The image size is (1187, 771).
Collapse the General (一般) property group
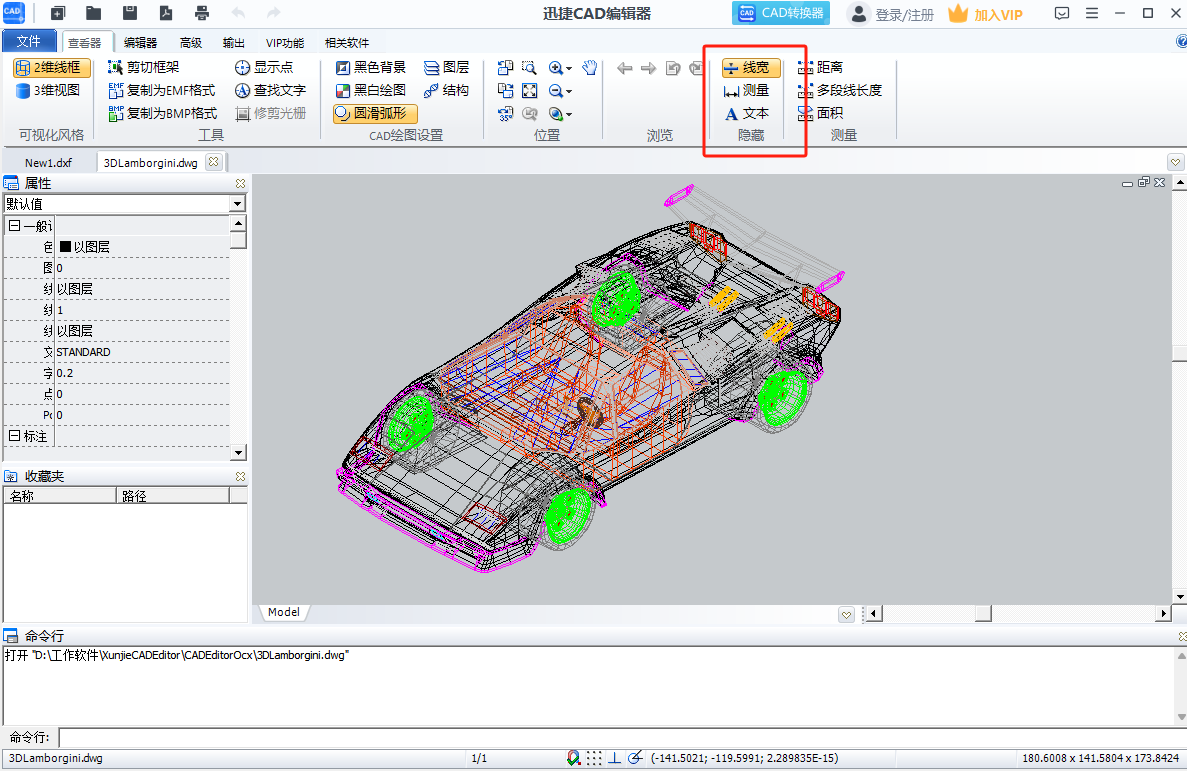14,226
